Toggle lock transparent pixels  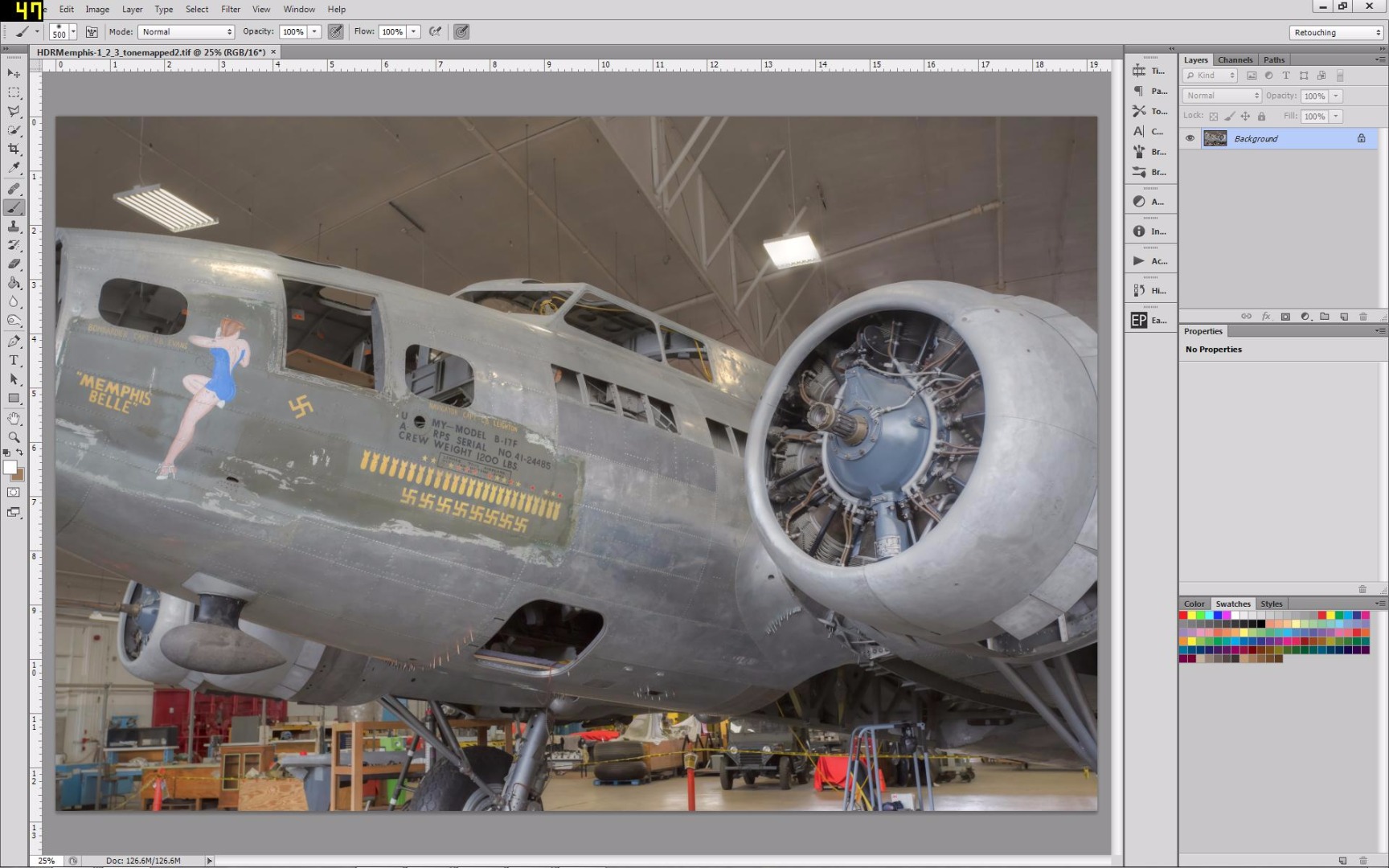pyautogui.click(x=1214, y=117)
